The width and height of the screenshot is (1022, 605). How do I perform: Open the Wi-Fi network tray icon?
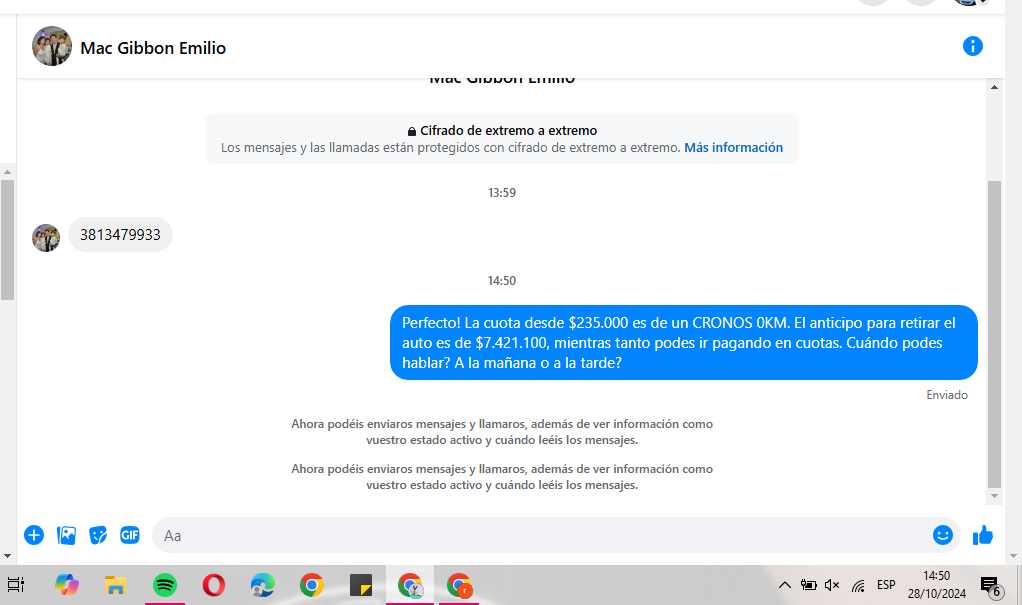858,585
